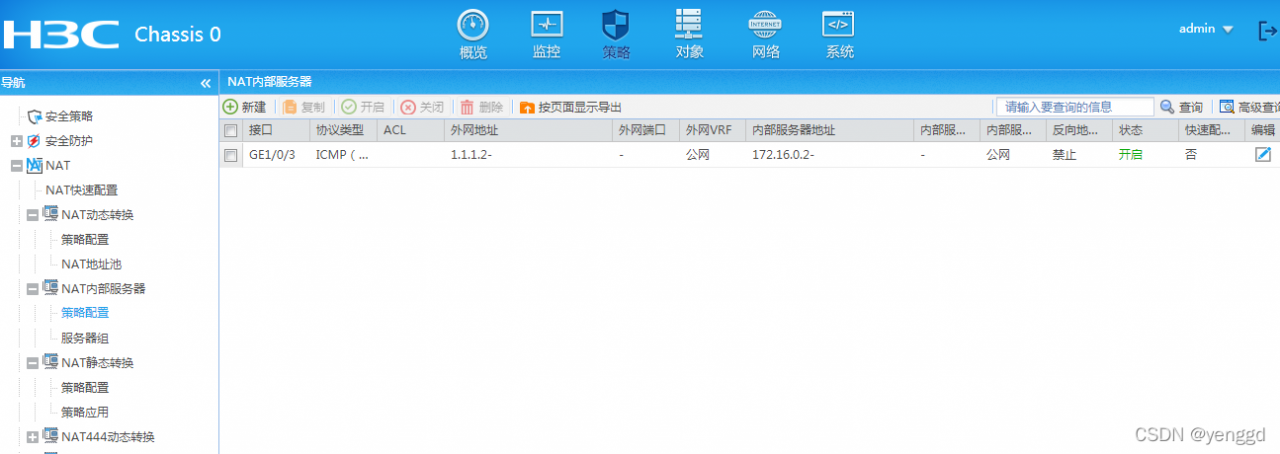Select 策略配置 under NAT动态转换
Image resolution: width=1280 pixels, height=454 pixels.
85,239
